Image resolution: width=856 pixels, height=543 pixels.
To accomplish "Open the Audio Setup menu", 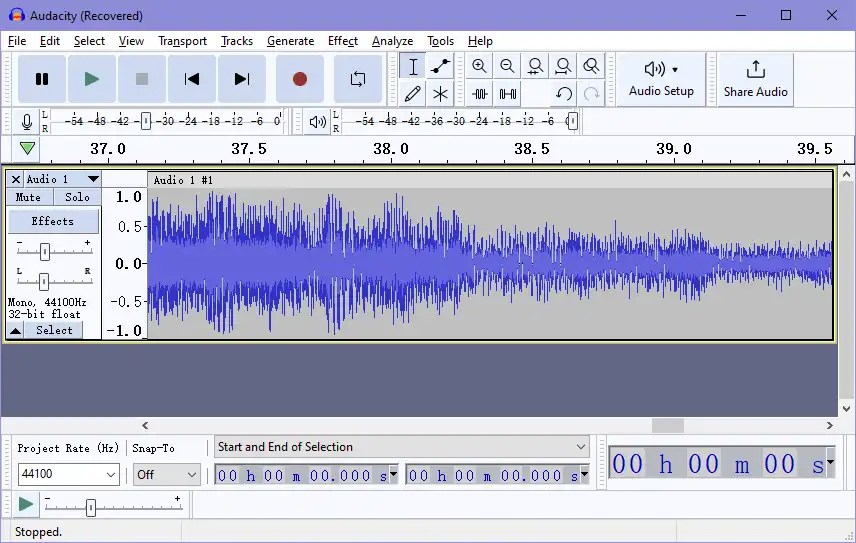I will [661, 80].
